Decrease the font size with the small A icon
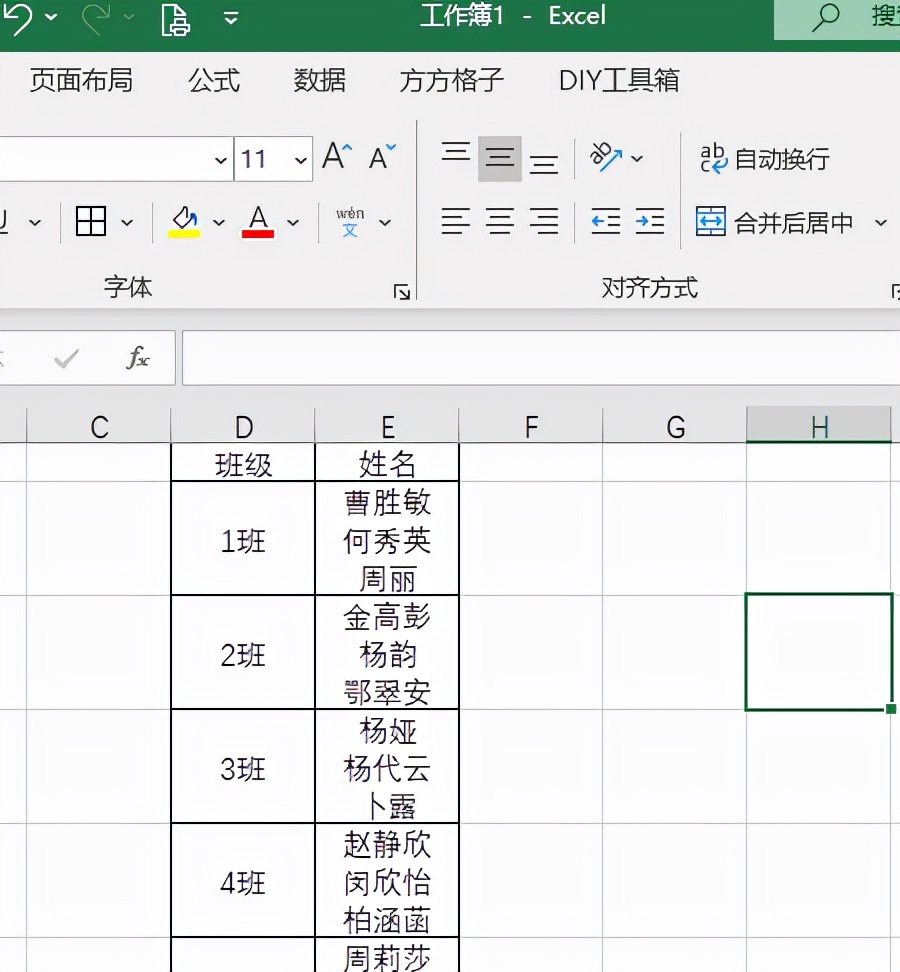This screenshot has height=972, width=900. pyautogui.click(x=378, y=157)
